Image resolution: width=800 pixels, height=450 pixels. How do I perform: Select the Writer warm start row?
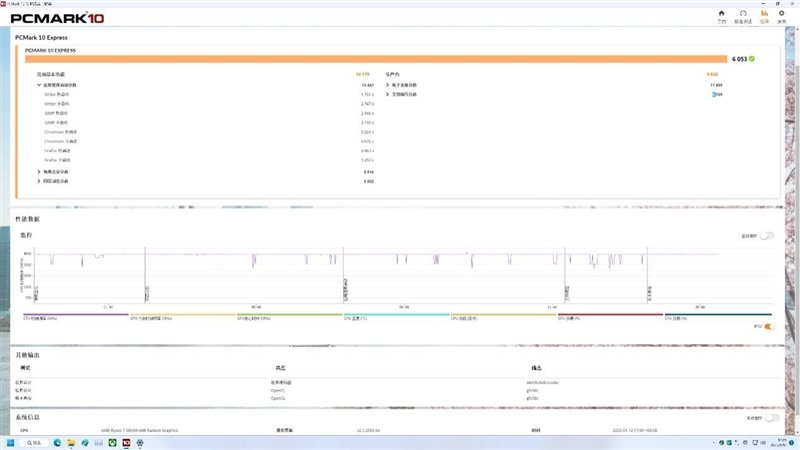click(x=209, y=94)
